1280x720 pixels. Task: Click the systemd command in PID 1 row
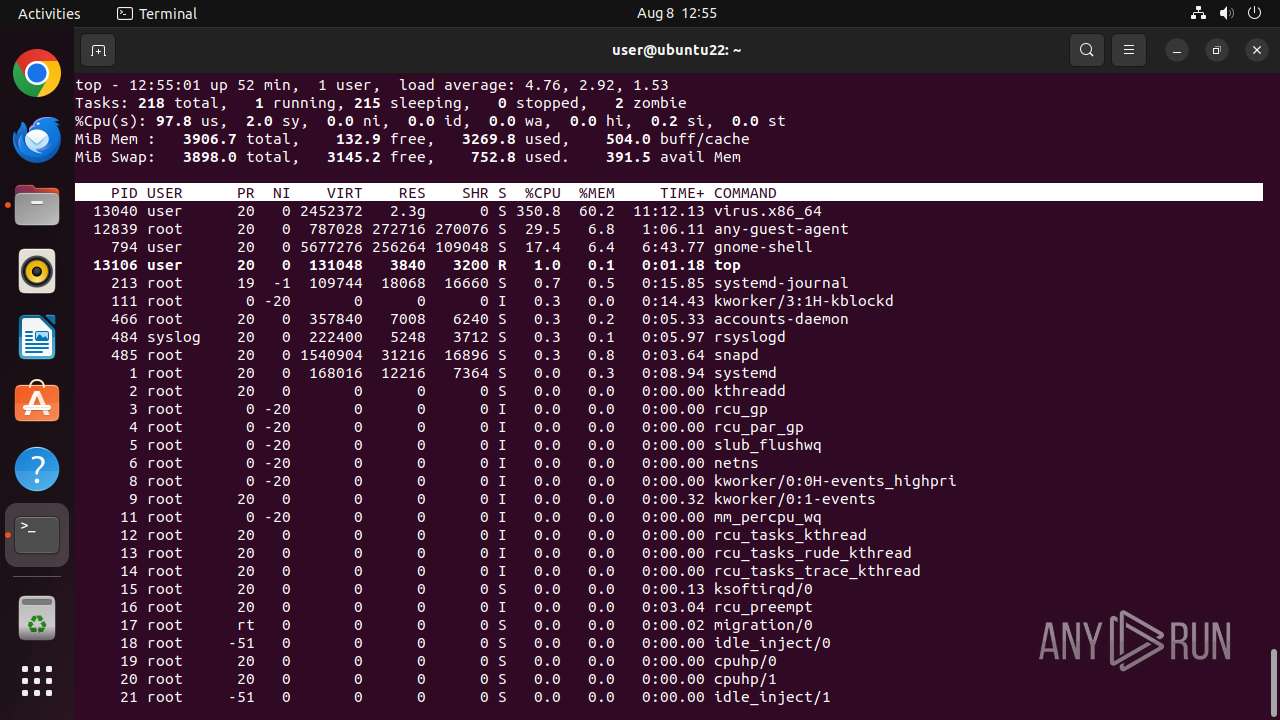click(x=745, y=373)
